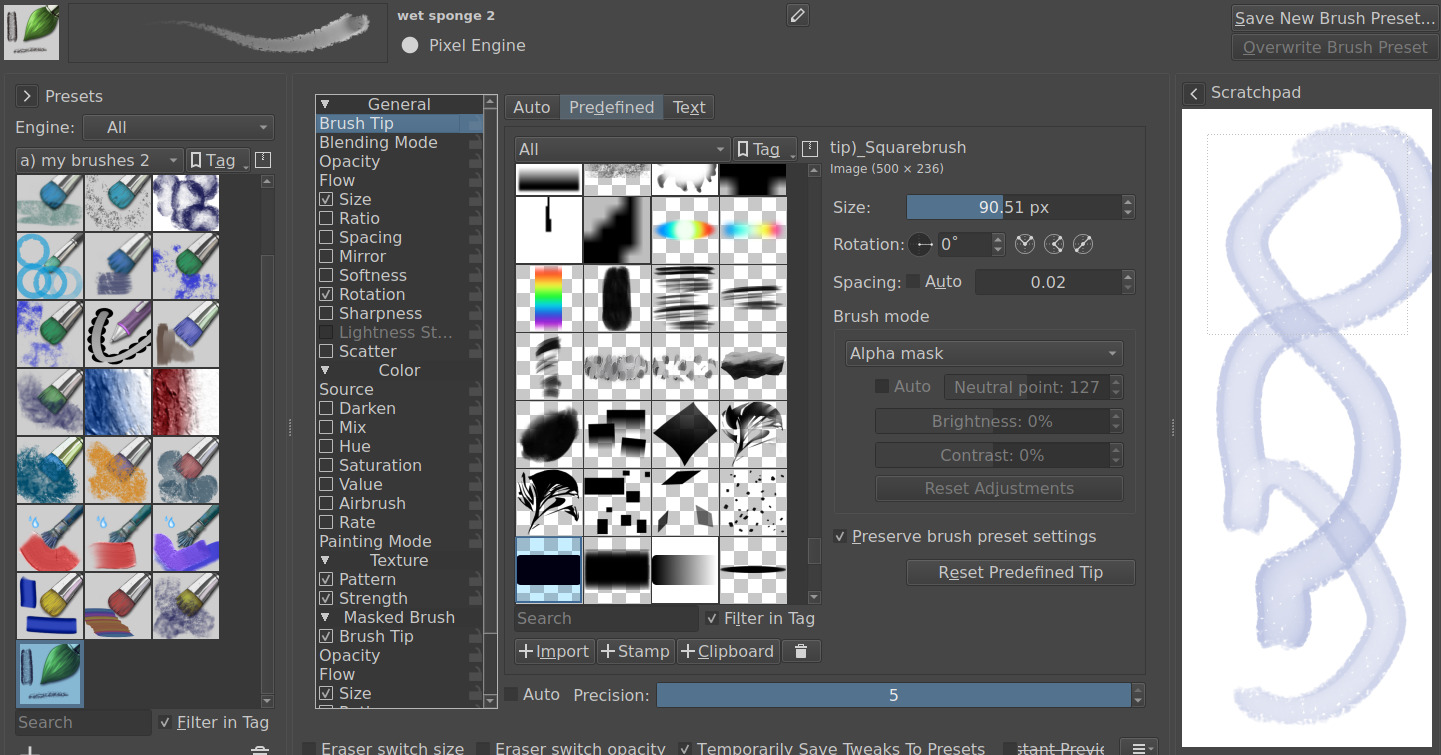Switch to the Text brush tip tab
The width and height of the screenshot is (1441, 755).
(x=688, y=108)
